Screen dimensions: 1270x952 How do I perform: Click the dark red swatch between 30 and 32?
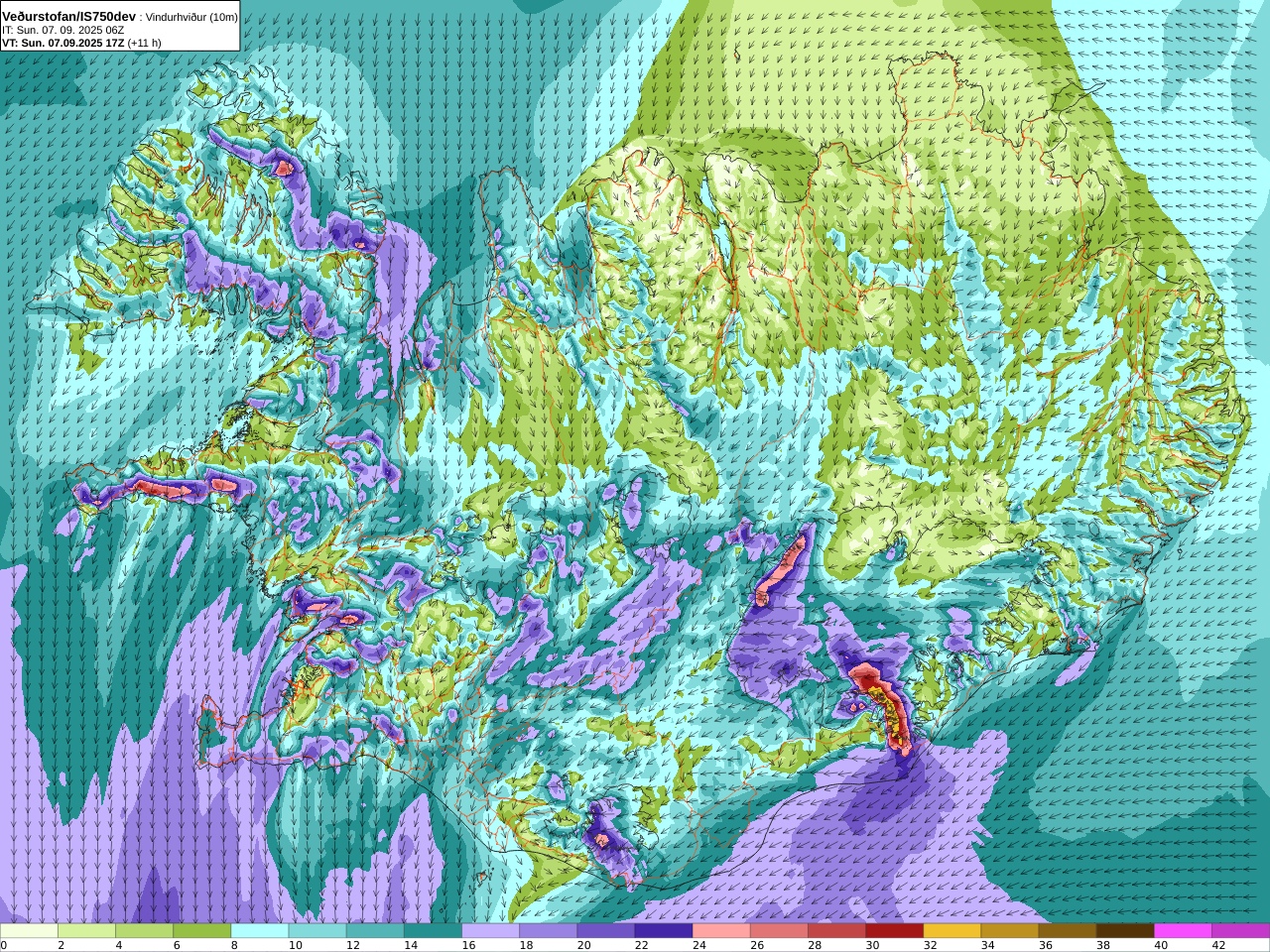click(894, 931)
